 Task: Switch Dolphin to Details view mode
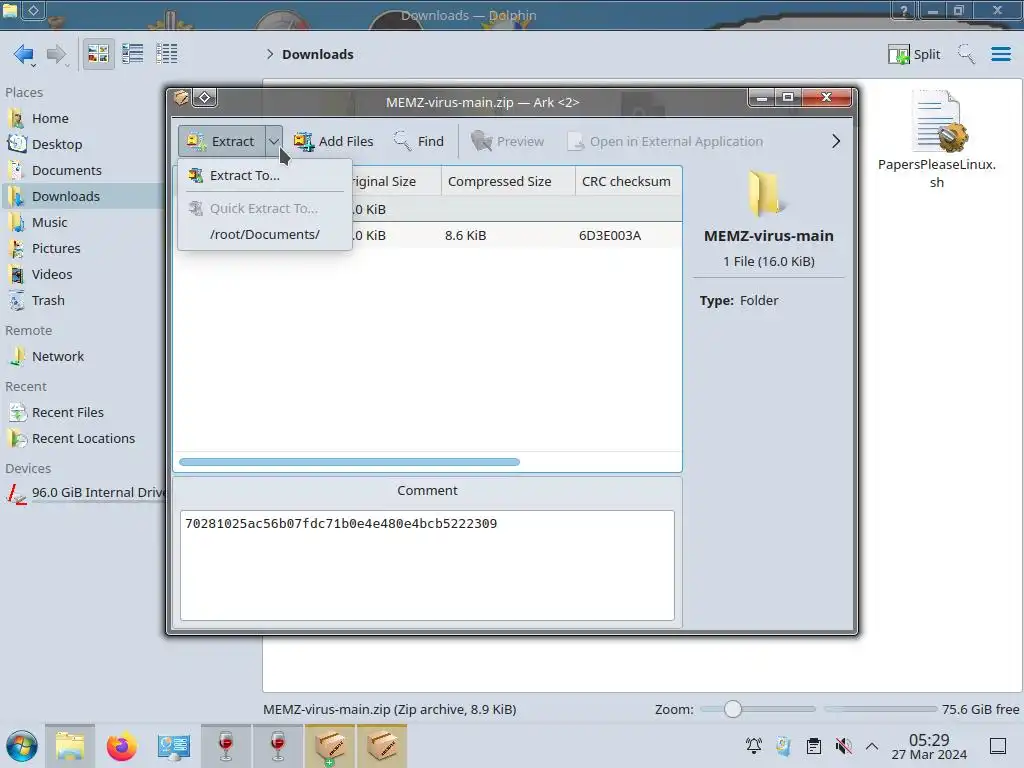click(167, 54)
